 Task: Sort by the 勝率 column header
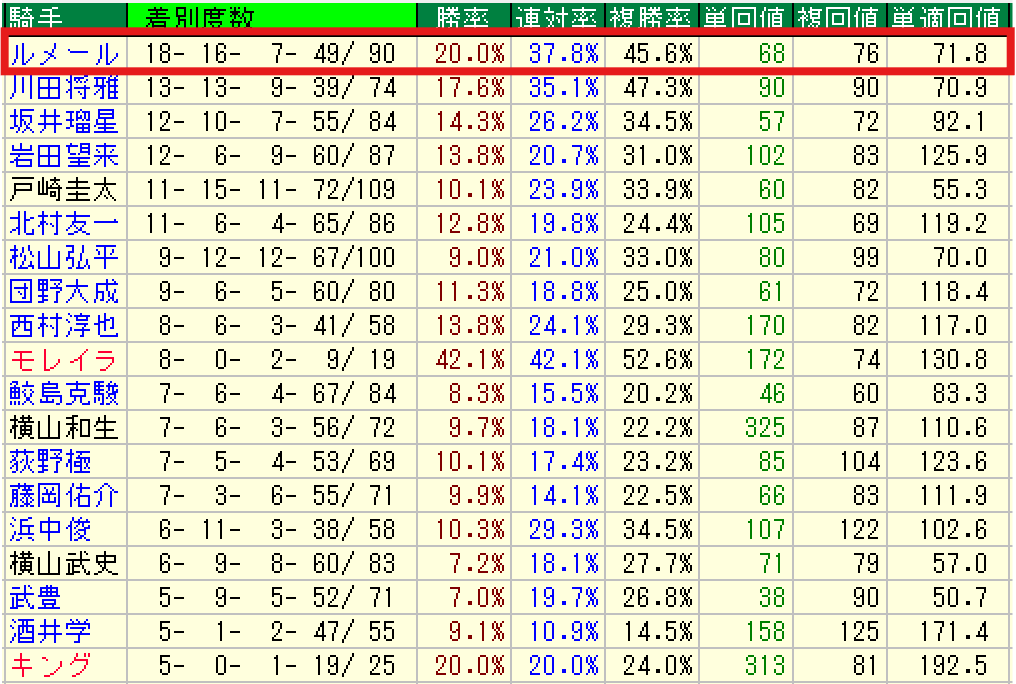(x=464, y=16)
